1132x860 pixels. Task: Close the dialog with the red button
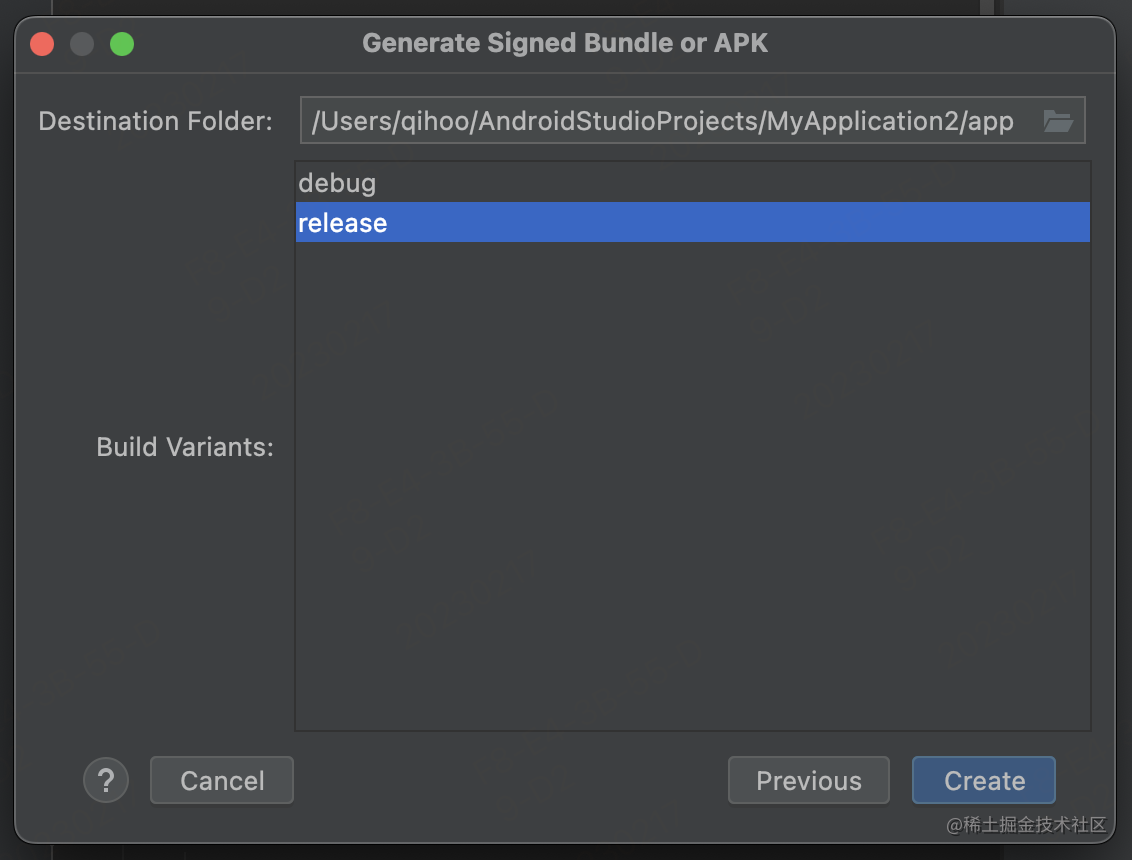pyautogui.click(x=43, y=44)
